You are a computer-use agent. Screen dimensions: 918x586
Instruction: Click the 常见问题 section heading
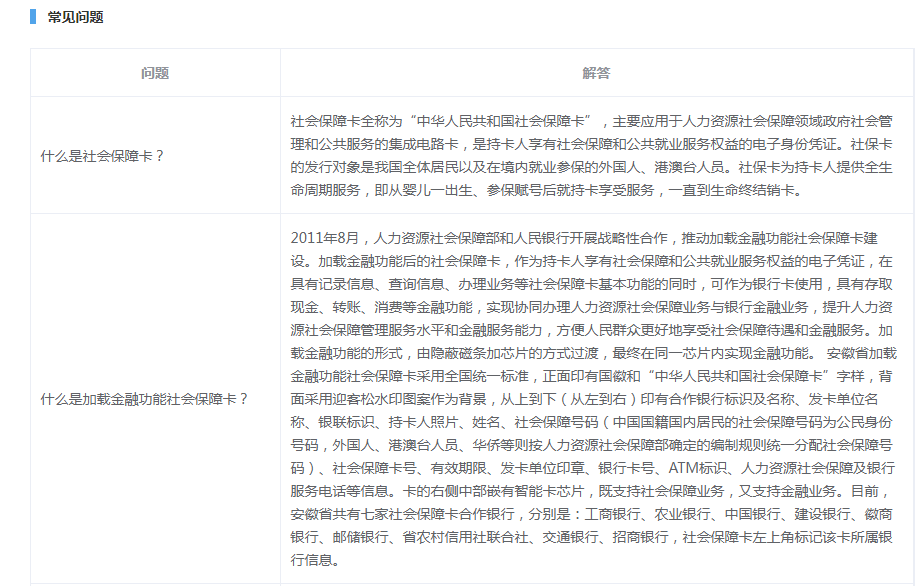tap(75, 17)
